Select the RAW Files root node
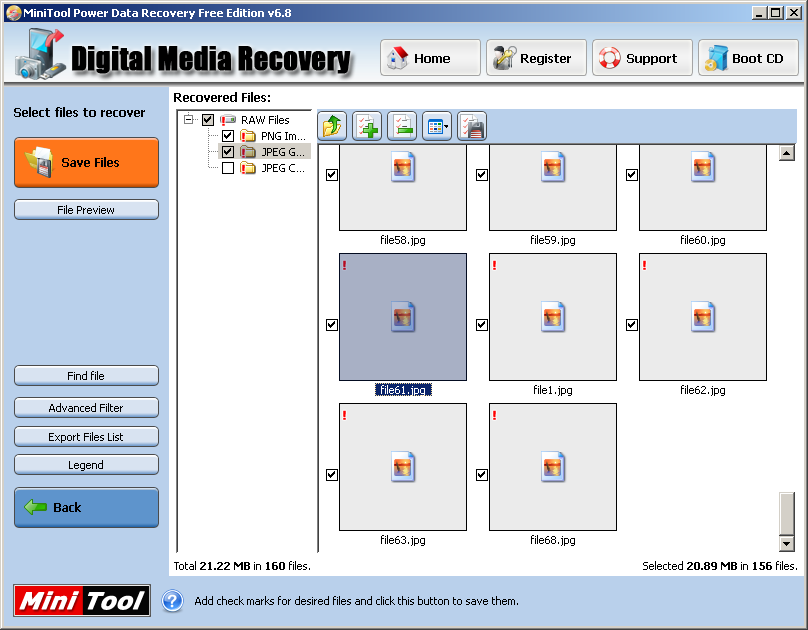808x630 pixels. point(265,120)
